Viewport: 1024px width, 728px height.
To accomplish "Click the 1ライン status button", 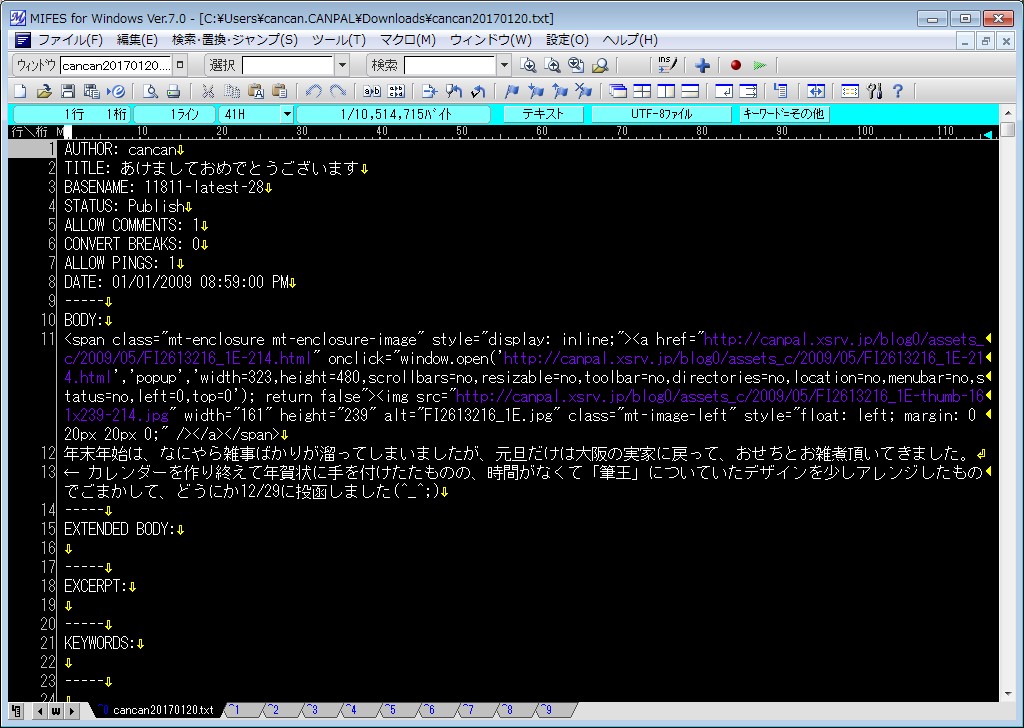I will (x=175, y=114).
